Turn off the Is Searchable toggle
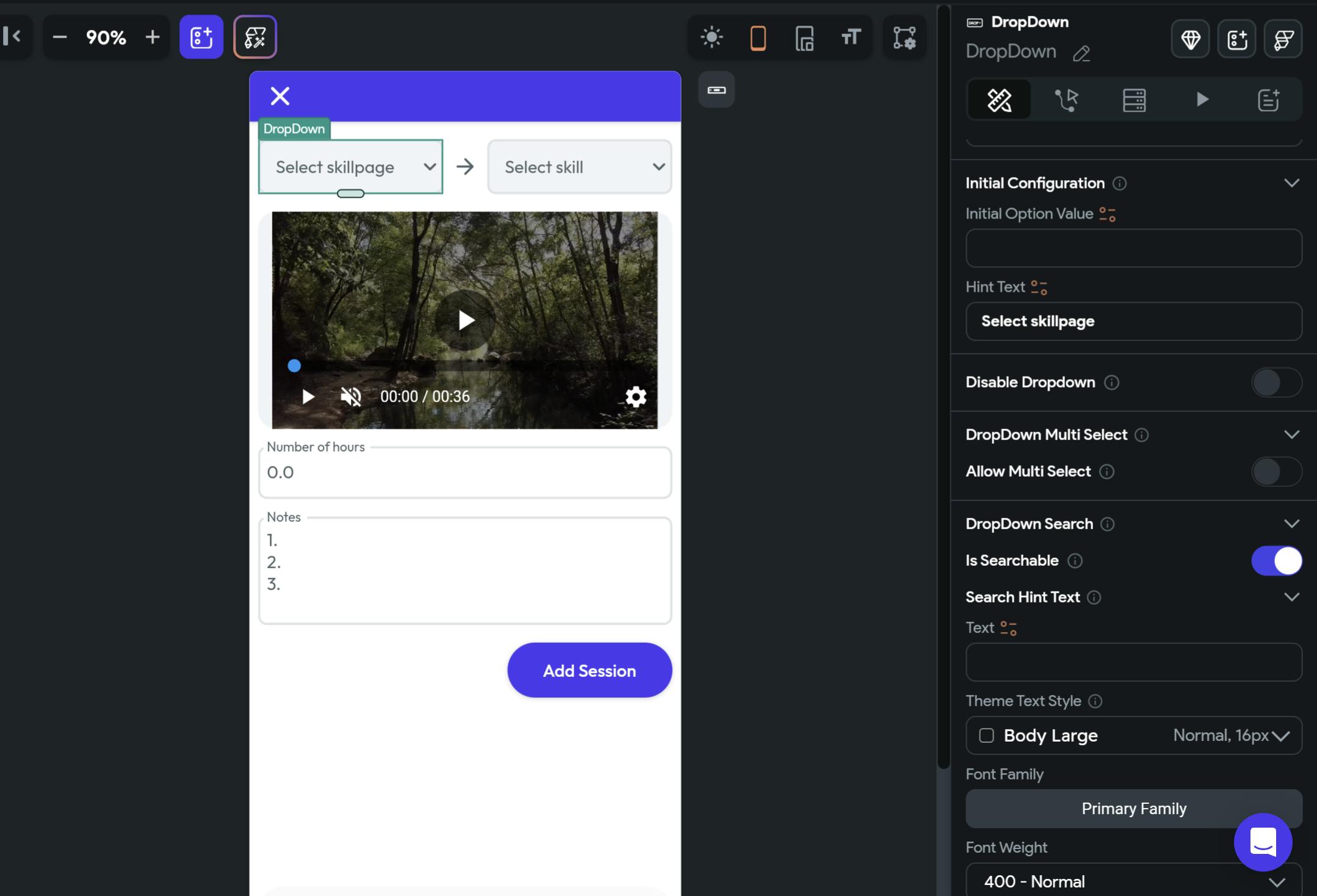Viewport: 1317px width, 896px height. pyautogui.click(x=1276, y=560)
